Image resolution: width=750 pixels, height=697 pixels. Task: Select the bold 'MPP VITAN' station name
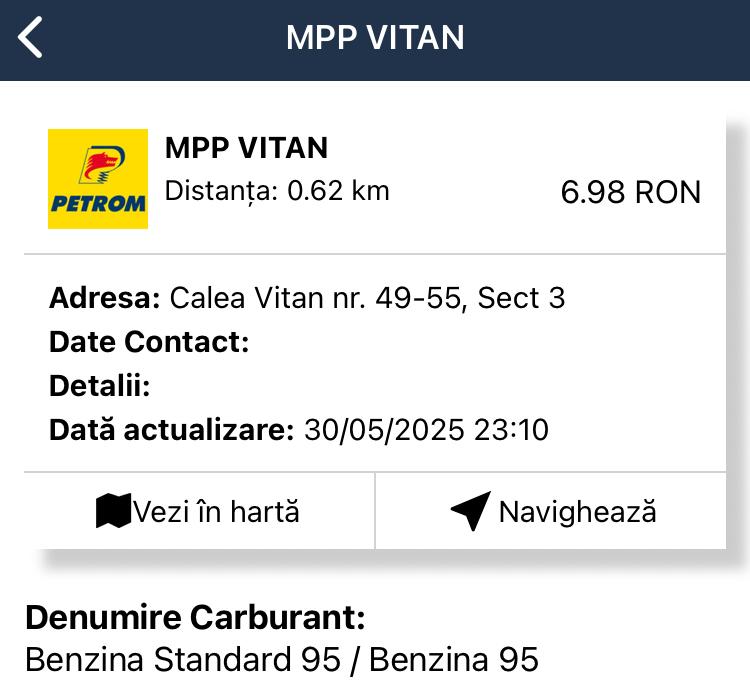click(x=246, y=148)
